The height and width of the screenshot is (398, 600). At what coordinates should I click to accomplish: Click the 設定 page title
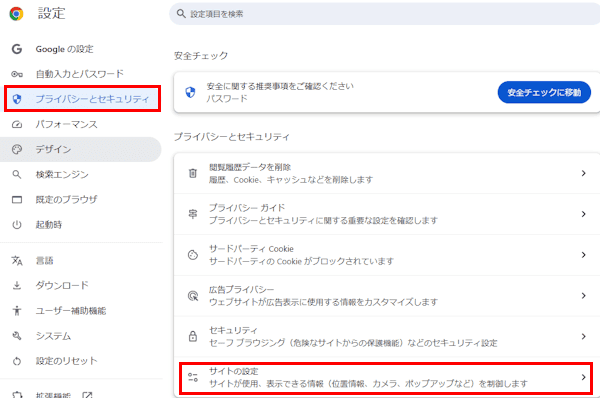click(52, 13)
